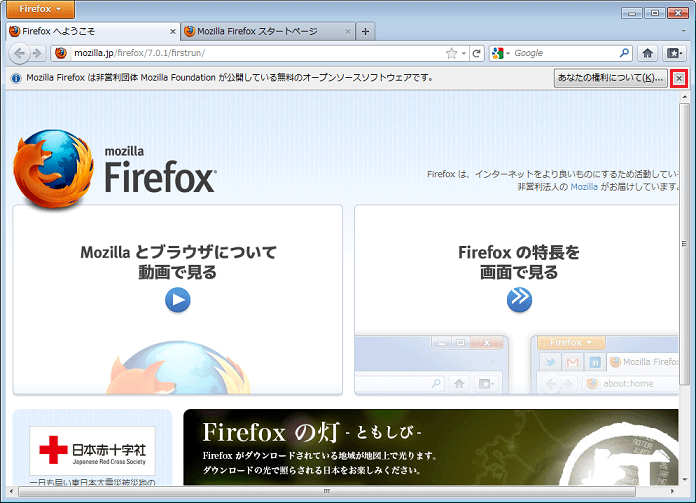696x503 pixels.
Task: Minimize the Firefox window
Action: [632, 13]
